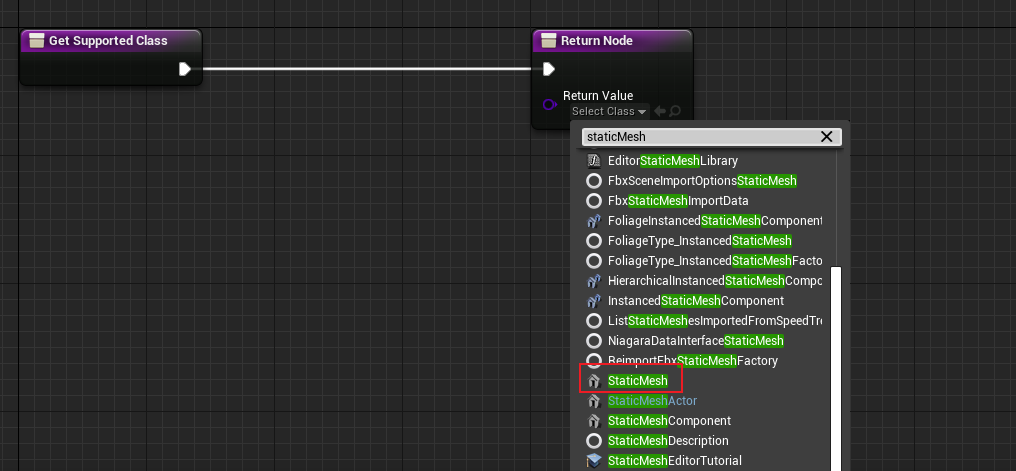This screenshot has height=471, width=1016.
Task: Clear the staticMesh search text
Action: click(x=826, y=137)
